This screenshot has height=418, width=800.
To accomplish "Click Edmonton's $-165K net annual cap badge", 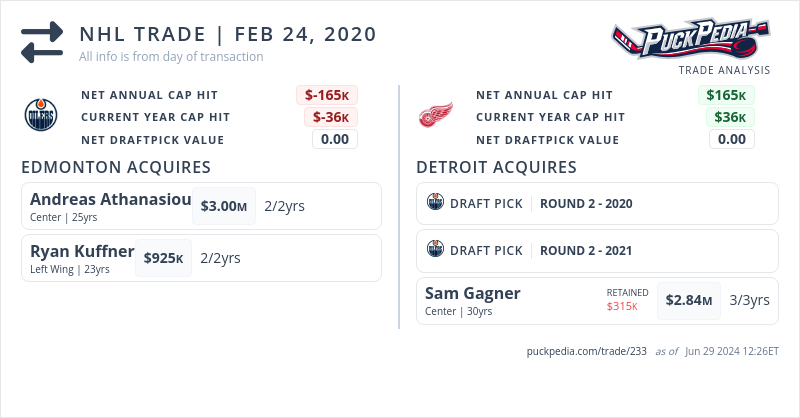I will point(327,95).
